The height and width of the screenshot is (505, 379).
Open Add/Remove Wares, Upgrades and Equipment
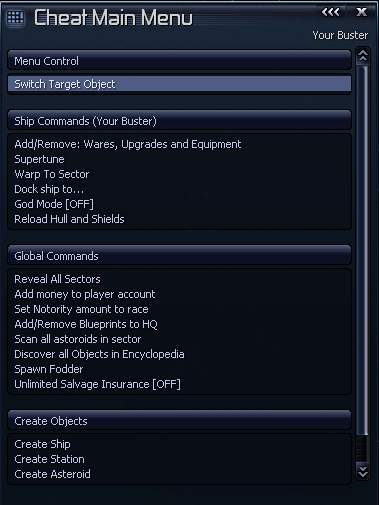[x=128, y=144]
